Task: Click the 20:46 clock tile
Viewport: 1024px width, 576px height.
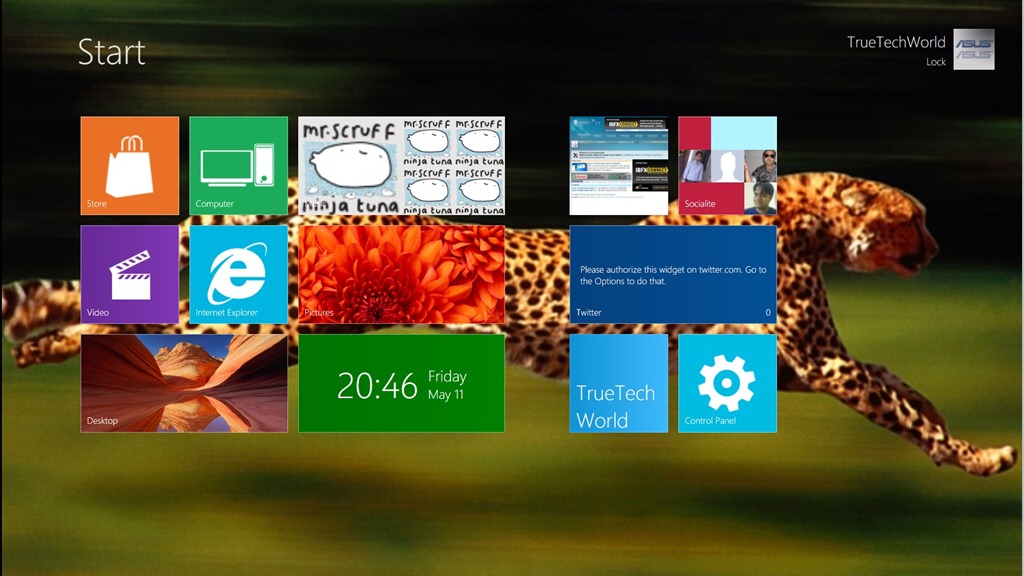Action: (x=402, y=383)
